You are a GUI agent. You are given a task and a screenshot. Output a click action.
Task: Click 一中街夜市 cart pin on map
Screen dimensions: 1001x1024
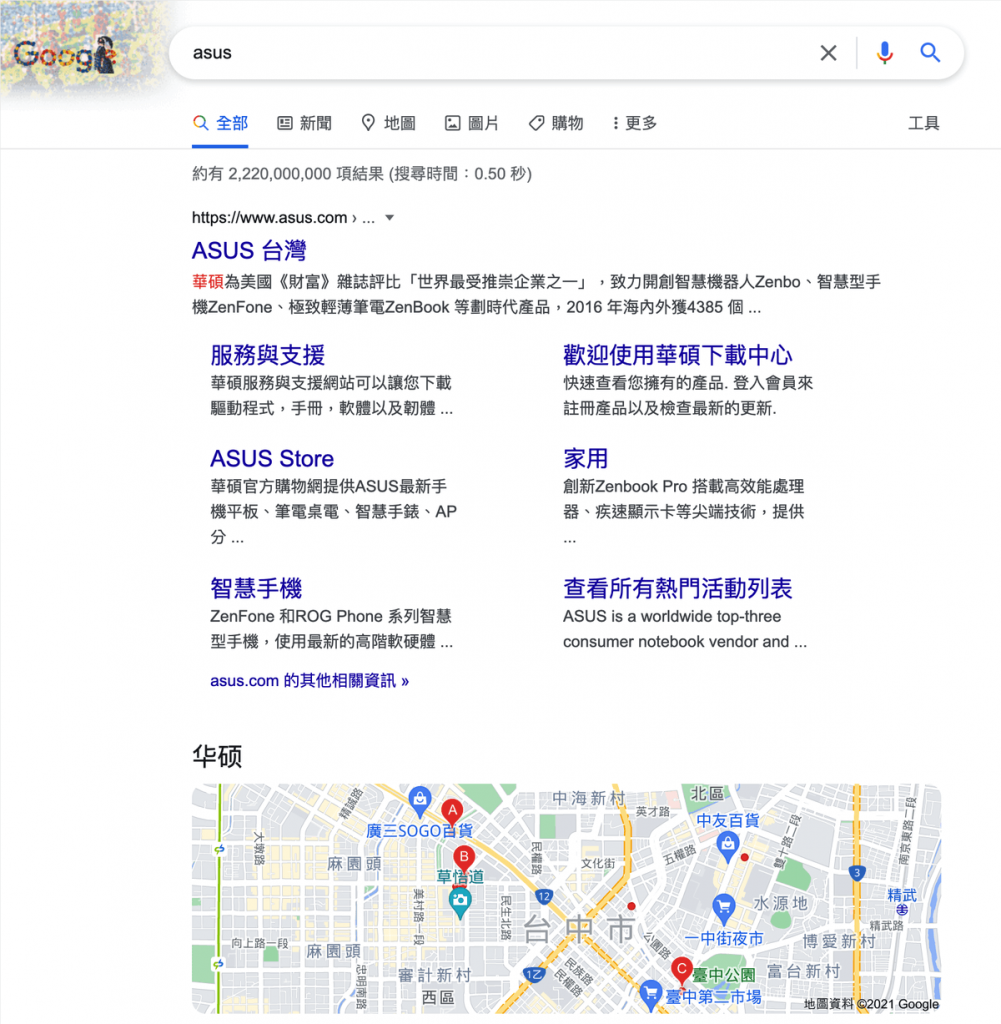(723, 909)
